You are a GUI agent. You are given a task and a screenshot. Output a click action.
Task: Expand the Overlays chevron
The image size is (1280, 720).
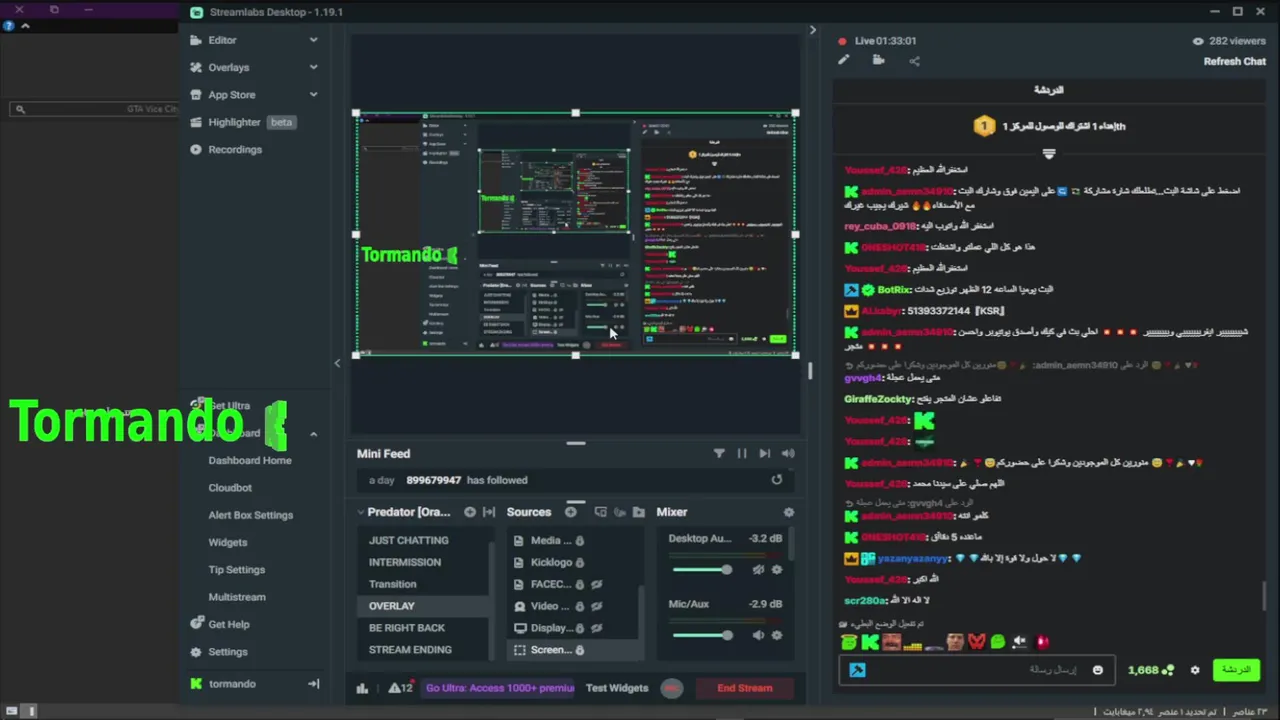(313, 67)
